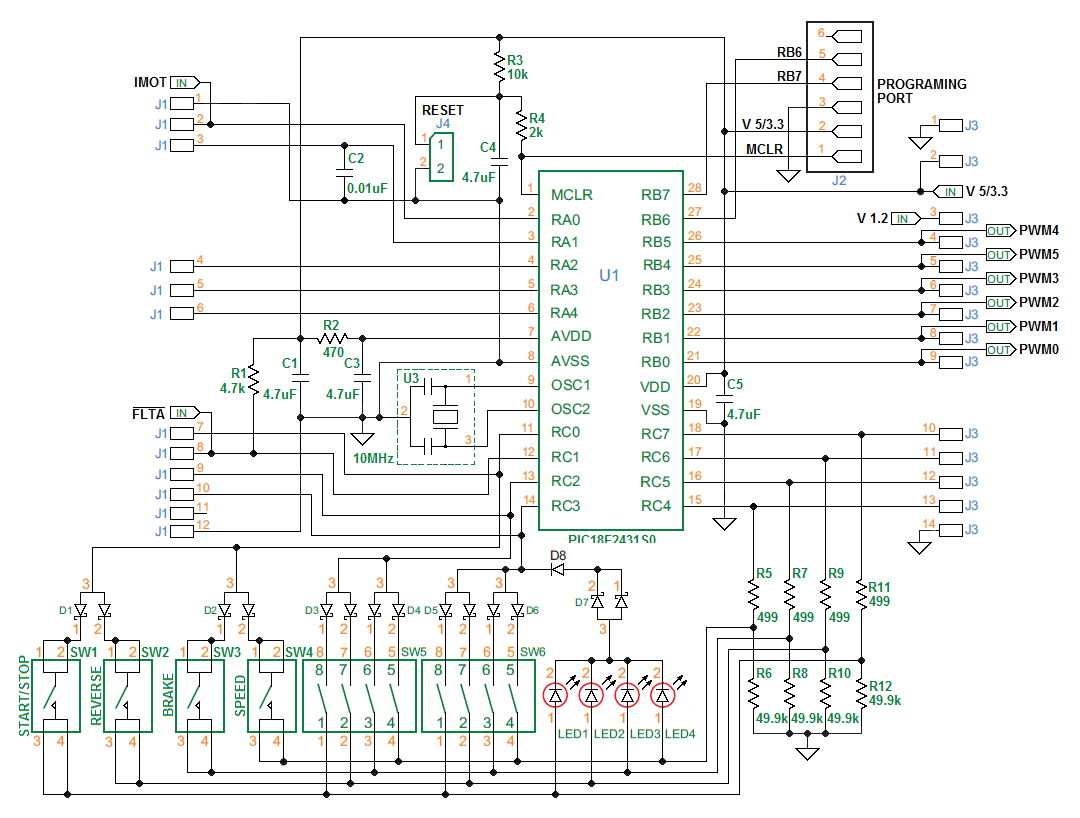This screenshot has height=818, width=1080.
Task: Select the D8 diode symbol
Action: pyautogui.click(x=557, y=569)
